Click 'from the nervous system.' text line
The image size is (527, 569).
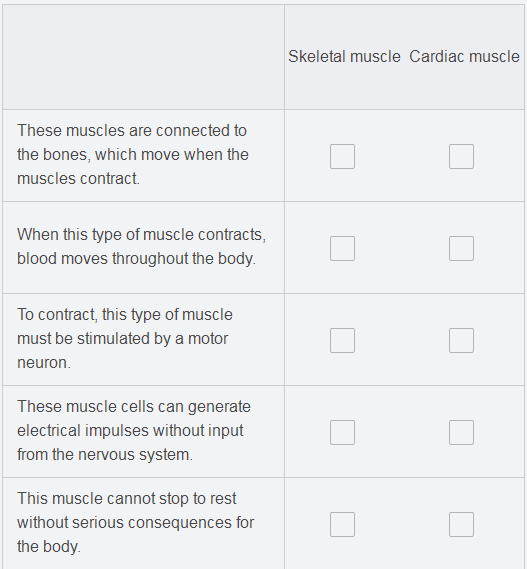(105, 454)
